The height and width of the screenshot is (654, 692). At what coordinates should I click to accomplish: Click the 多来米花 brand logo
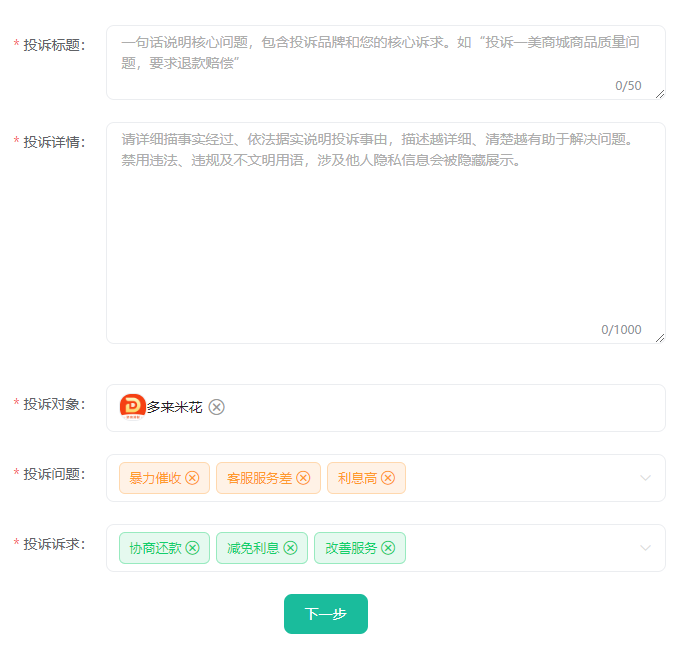(x=132, y=407)
